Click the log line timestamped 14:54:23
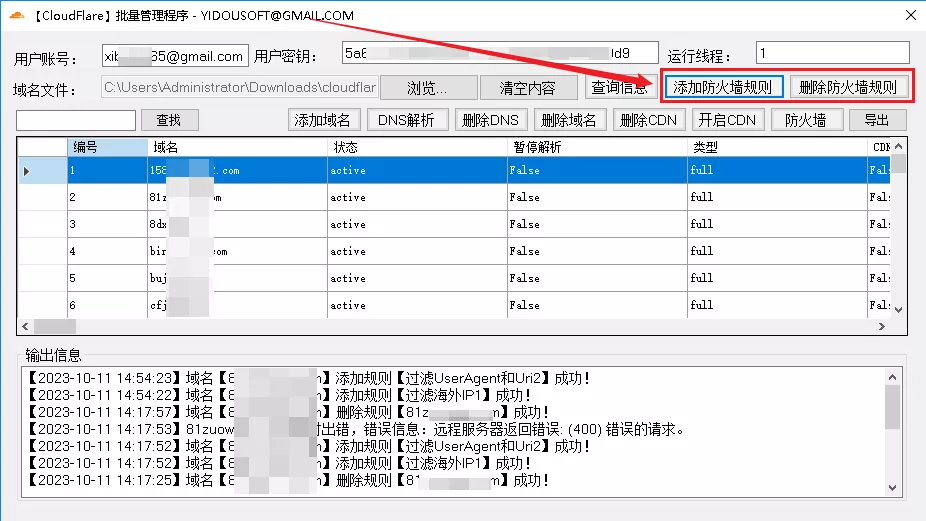This screenshot has width=926, height=521. click(309, 378)
